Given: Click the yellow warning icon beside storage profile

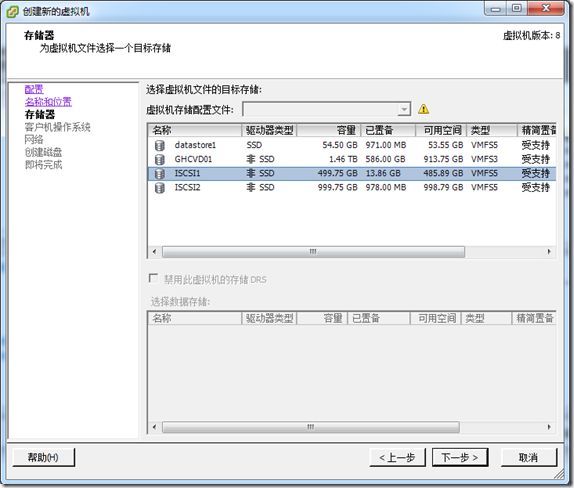Looking at the screenshot, I should click(x=424, y=109).
